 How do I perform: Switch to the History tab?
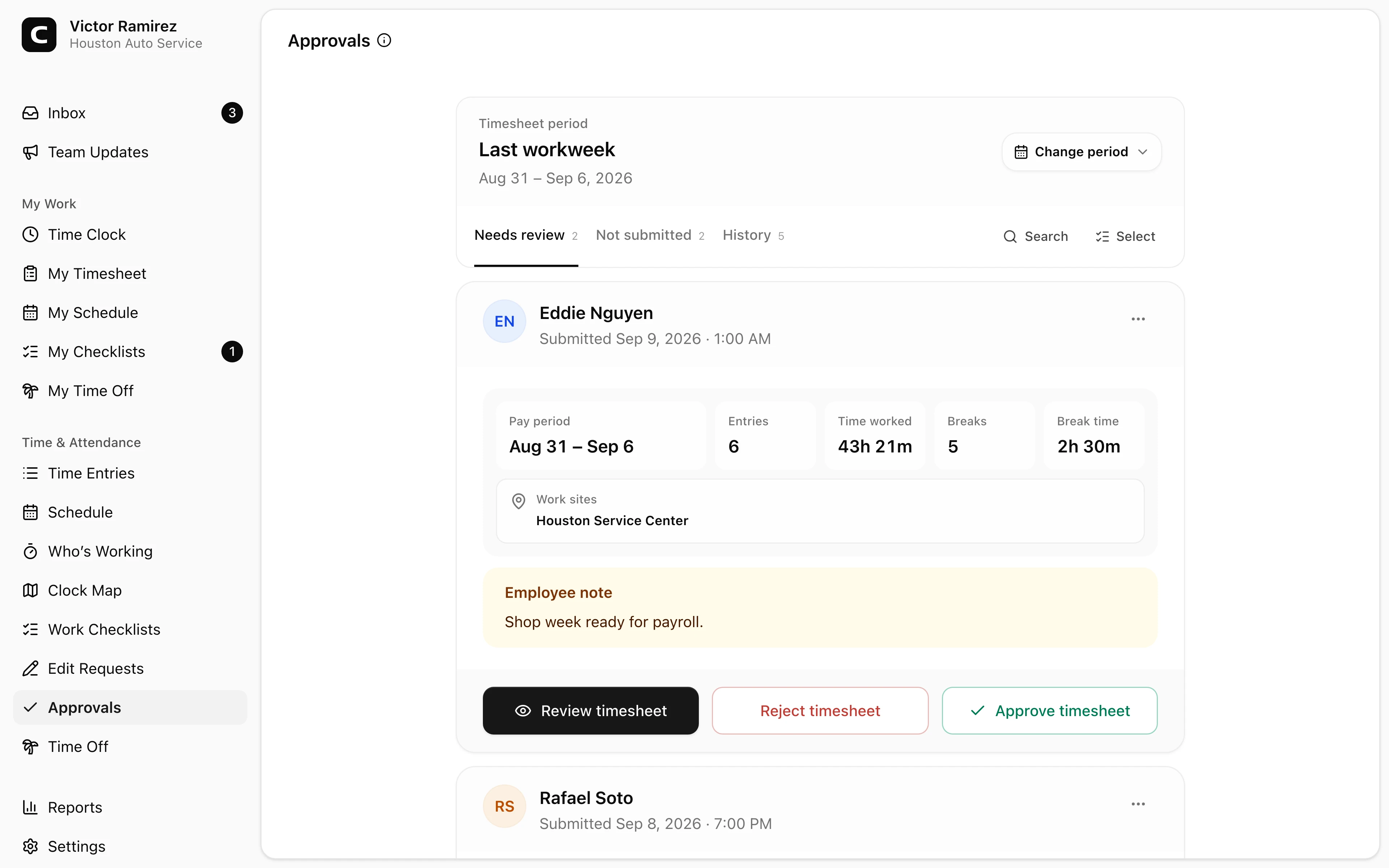(x=753, y=235)
